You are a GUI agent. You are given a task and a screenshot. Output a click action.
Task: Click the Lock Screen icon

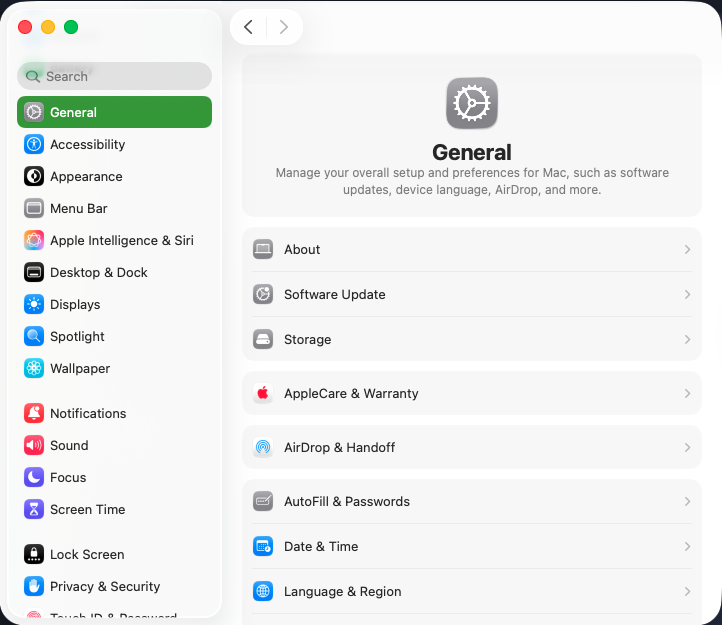click(x=34, y=554)
